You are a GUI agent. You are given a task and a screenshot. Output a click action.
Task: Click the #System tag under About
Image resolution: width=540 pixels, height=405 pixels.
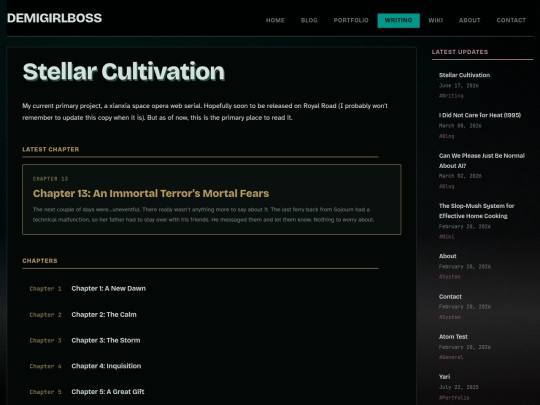(x=450, y=277)
